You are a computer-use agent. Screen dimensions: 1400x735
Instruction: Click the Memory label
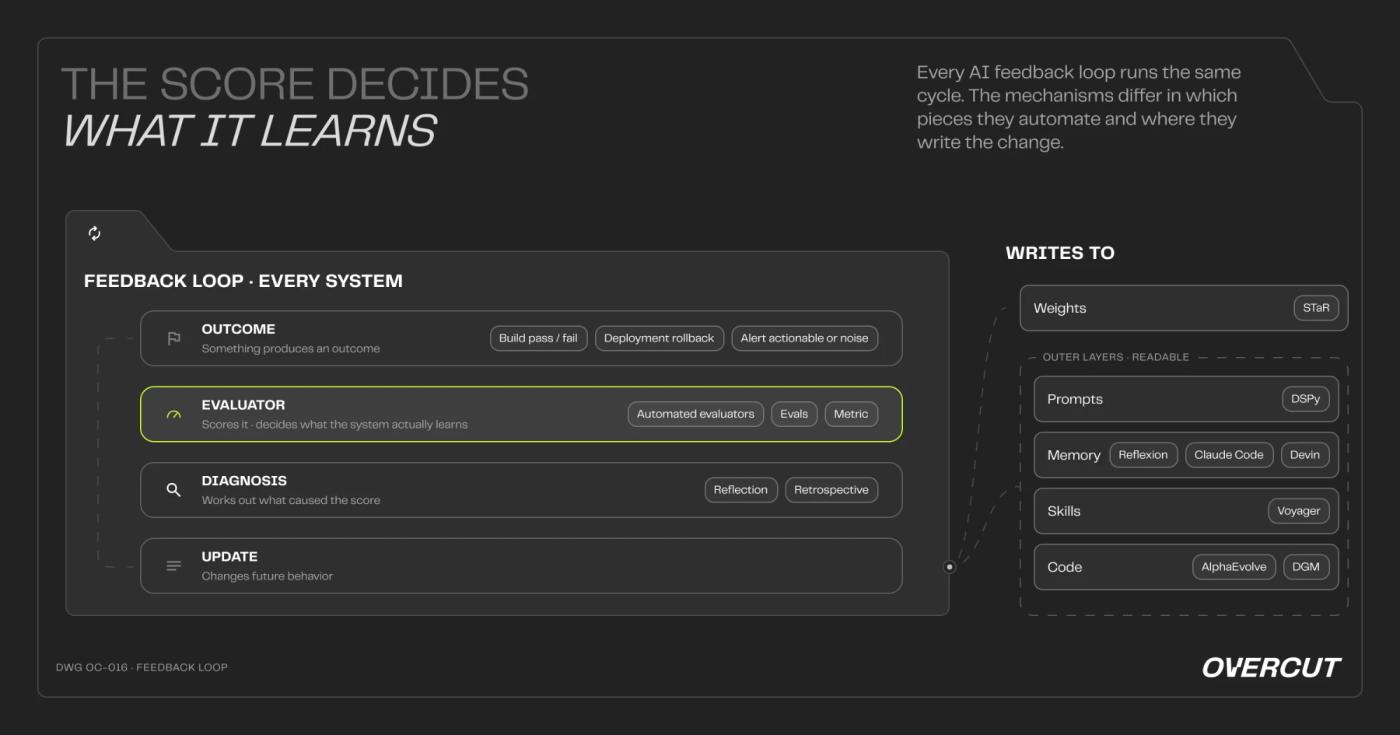[x=1074, y=455]
